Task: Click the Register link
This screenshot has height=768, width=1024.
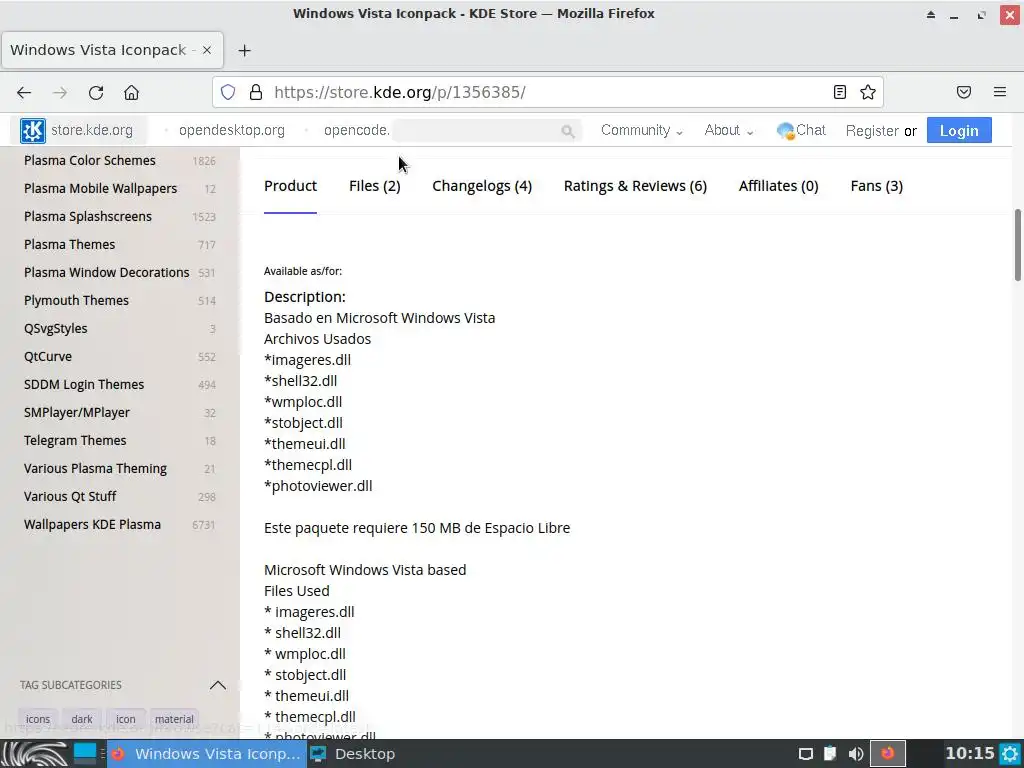Action: click(x=872, y=131)
